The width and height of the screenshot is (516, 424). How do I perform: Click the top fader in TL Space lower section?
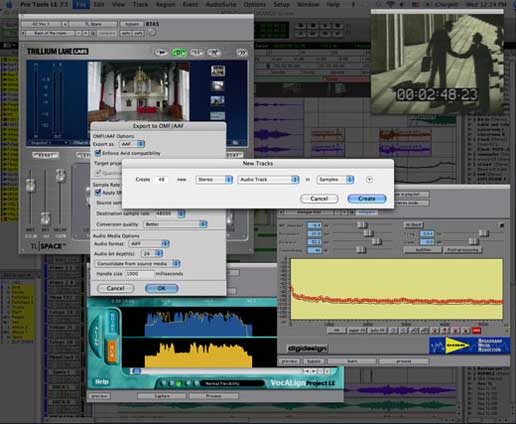60,175
